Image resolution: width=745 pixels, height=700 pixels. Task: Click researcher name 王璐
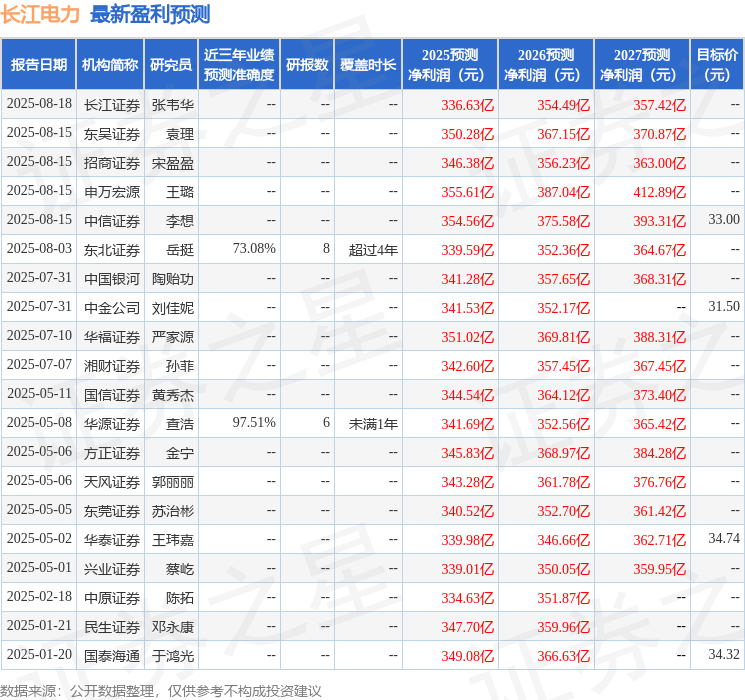(180, 192)
